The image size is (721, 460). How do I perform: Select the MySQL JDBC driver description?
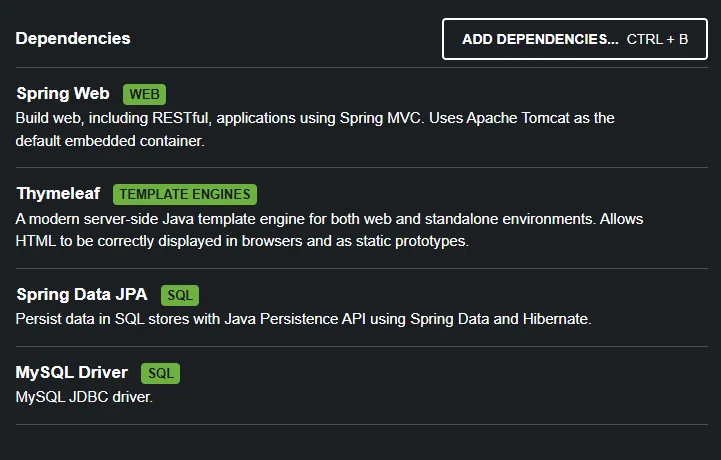[84, 397]
